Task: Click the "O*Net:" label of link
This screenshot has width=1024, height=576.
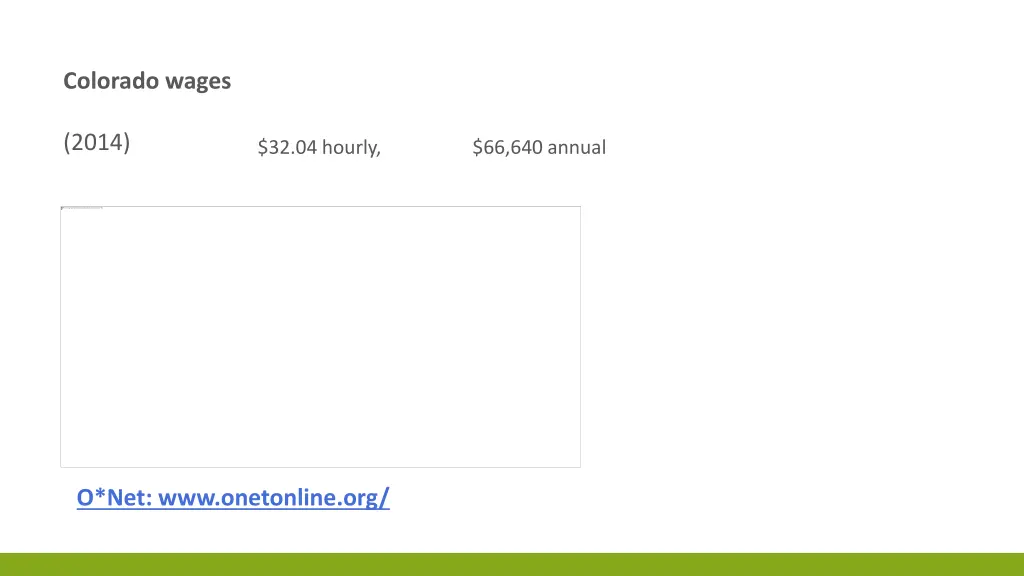Action: (x=114, y=497)
